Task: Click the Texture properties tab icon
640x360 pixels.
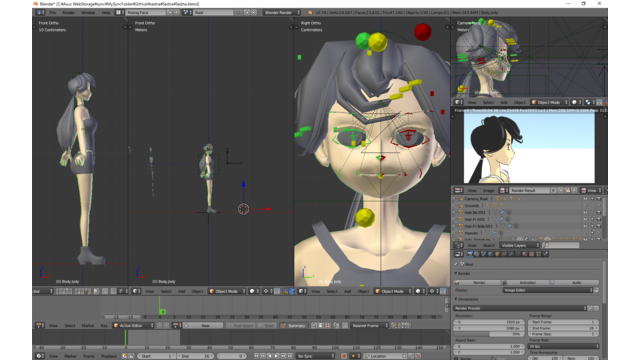Action: 532,254
